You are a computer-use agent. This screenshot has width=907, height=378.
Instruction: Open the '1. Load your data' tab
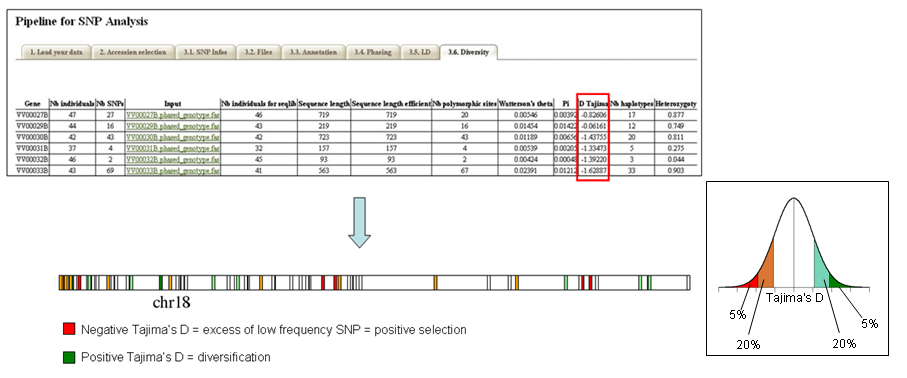point(57,52)
